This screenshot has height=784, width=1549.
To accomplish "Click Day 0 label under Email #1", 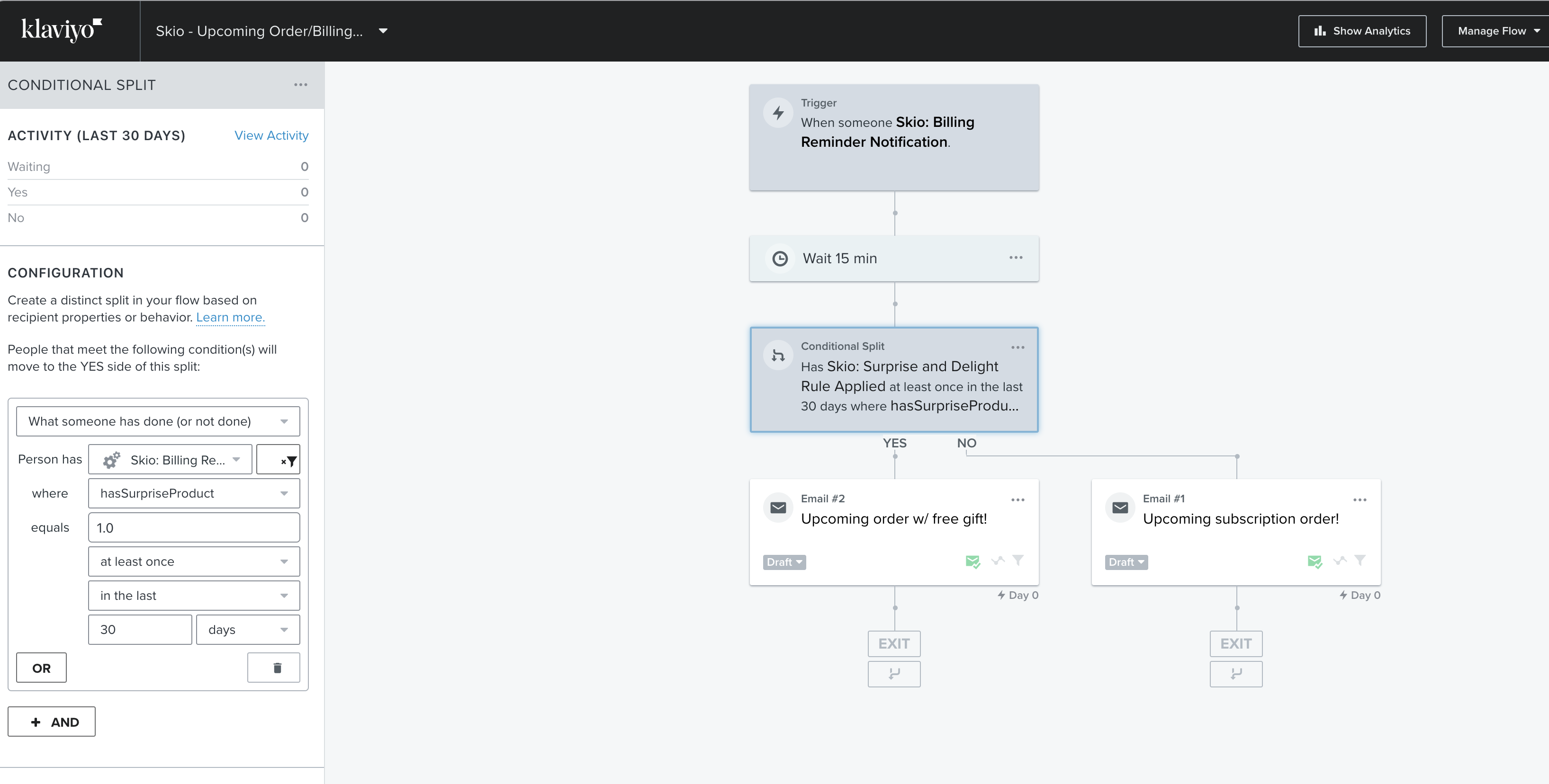I will pos(1360,596).
